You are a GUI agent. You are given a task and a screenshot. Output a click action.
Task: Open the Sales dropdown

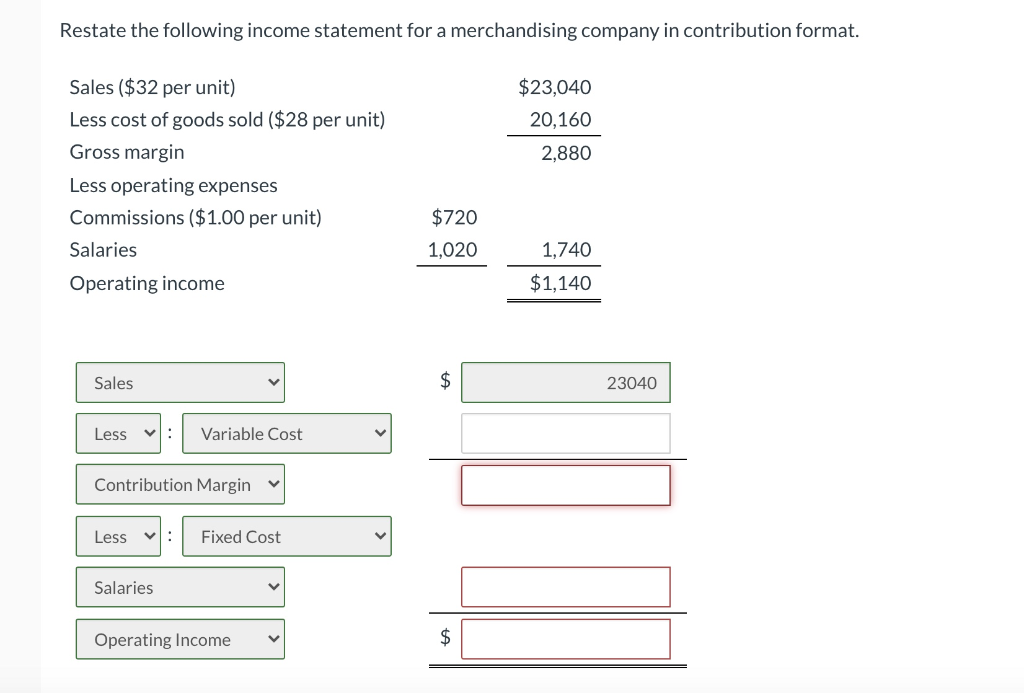pos(180,382)
